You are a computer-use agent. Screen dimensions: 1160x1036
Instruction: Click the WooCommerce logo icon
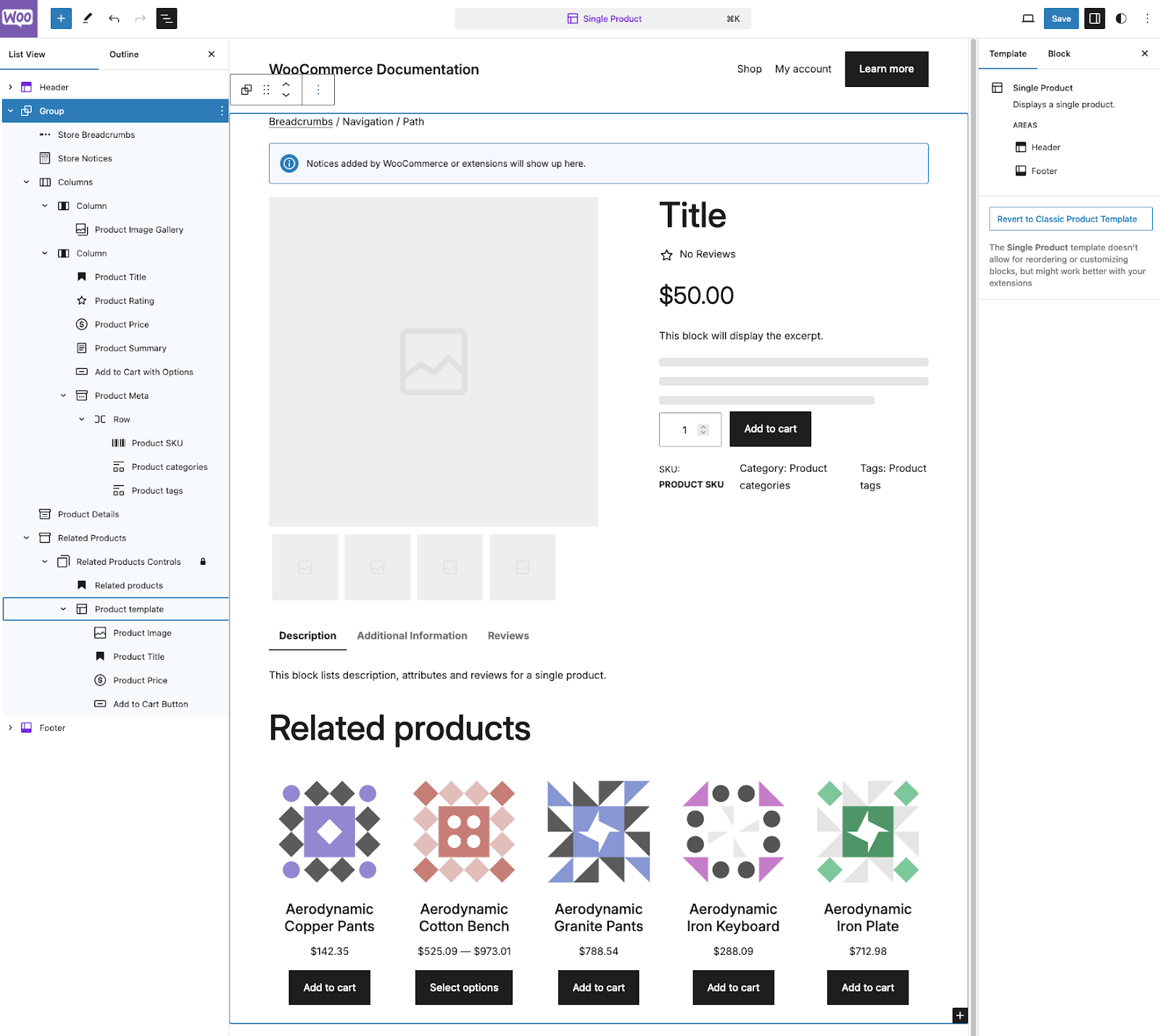19,18
